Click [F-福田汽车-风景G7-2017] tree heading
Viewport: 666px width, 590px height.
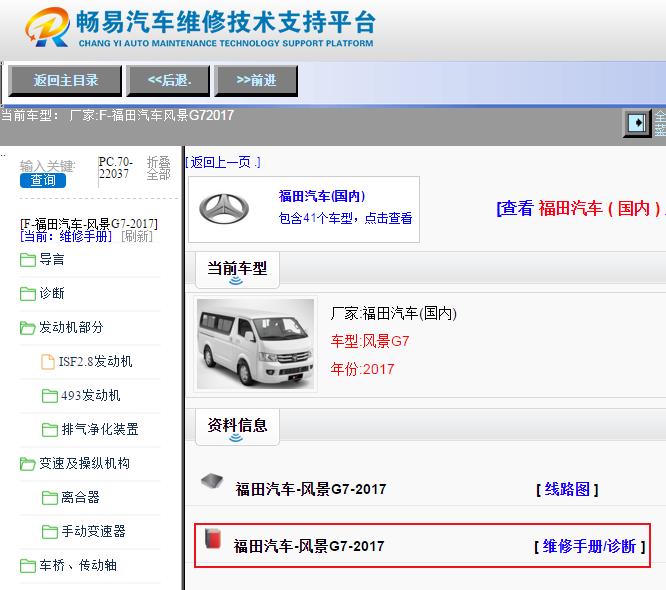(89, 223)
